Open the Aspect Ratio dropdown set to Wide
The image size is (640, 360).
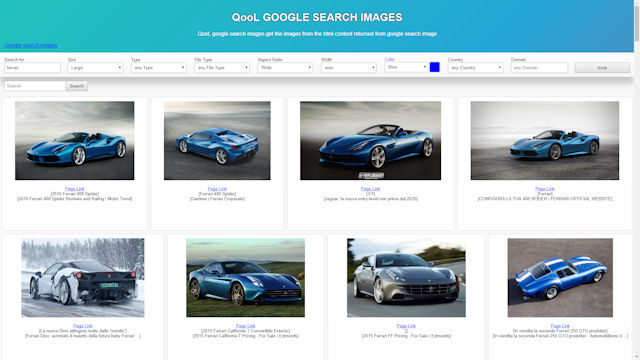(x=285, y=68)
